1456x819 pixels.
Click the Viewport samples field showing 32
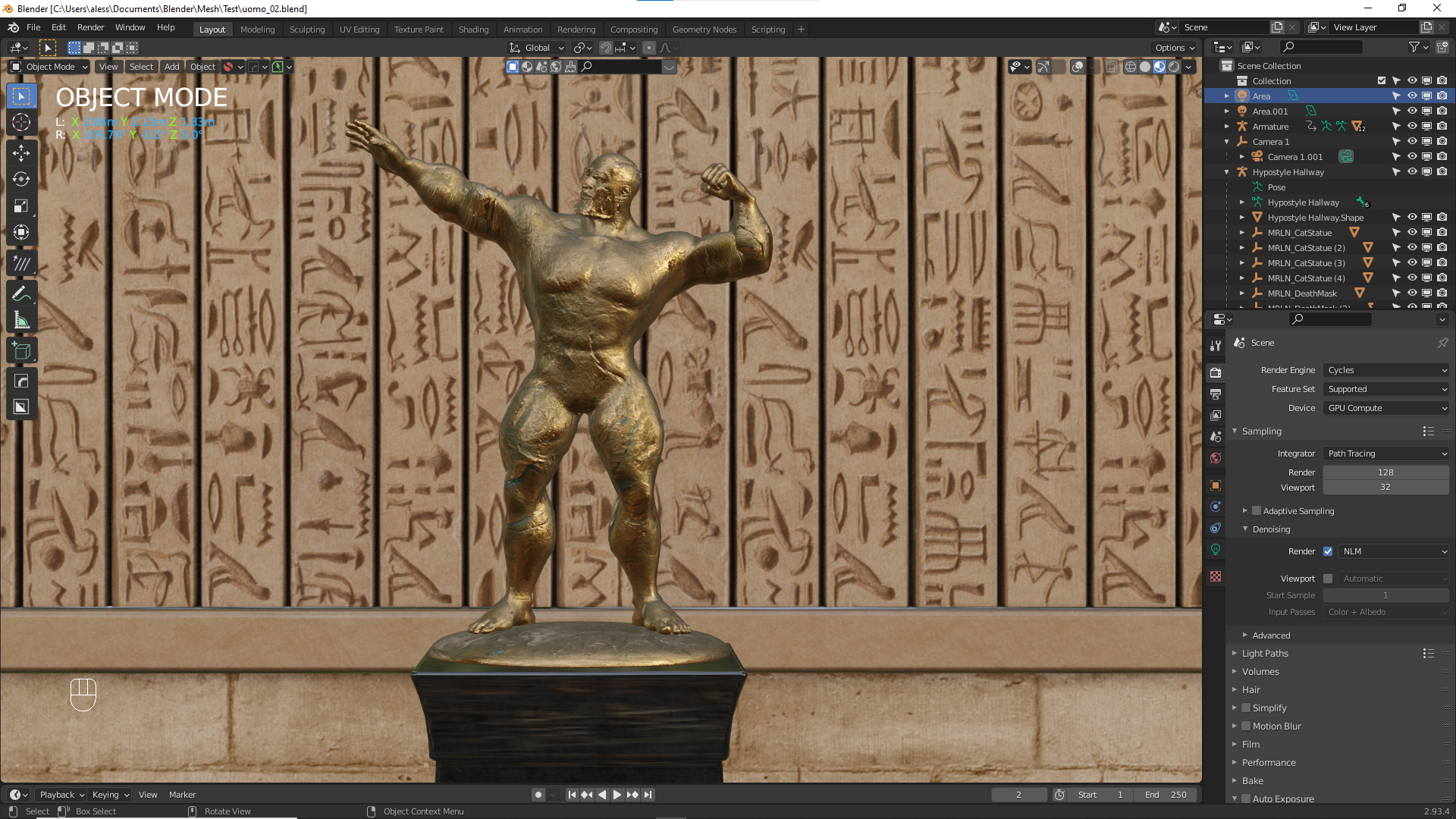click(1386, 488)
